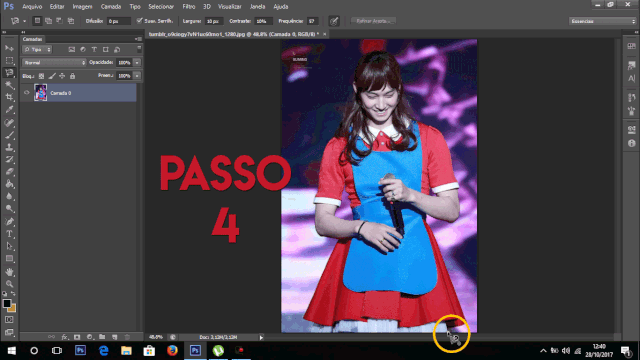Open the workspace switcher dropdown
Screen dimensions: 640x360
(x=602, y=21)
